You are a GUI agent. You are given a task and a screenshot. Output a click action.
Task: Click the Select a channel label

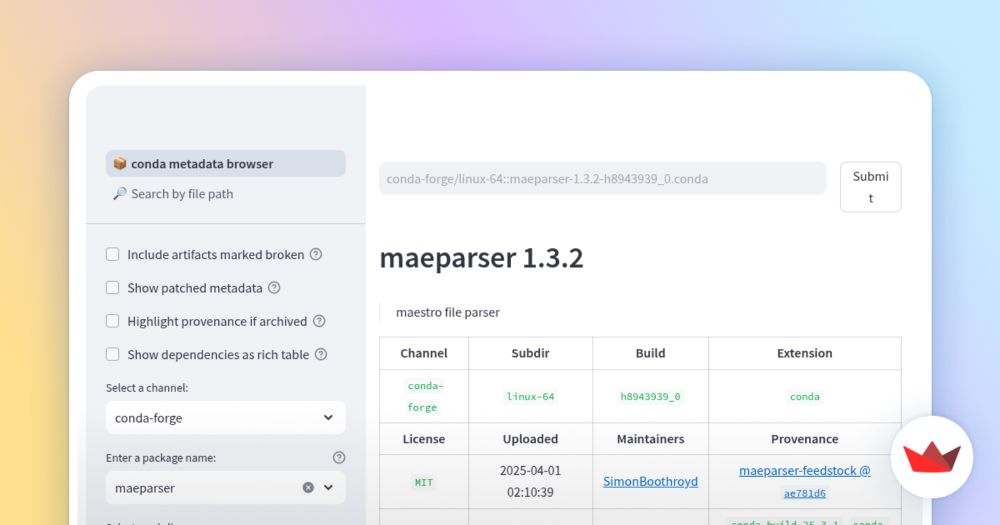[147, 388]
